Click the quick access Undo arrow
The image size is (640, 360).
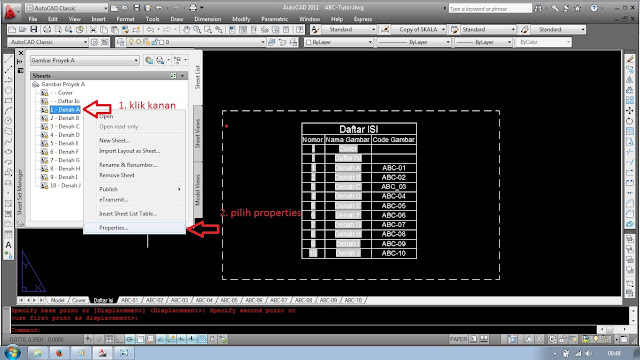159,8
